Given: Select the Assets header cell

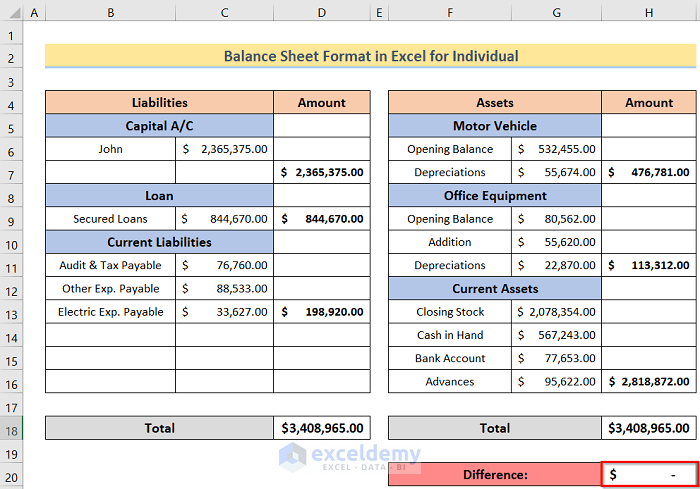Looking at the screenshot, I should click(494, 103).
